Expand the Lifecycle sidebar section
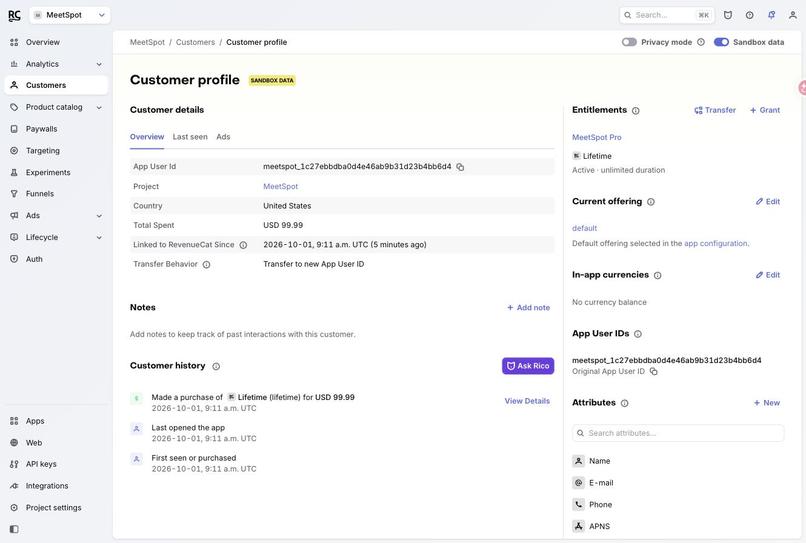 (x=56, y=237)
